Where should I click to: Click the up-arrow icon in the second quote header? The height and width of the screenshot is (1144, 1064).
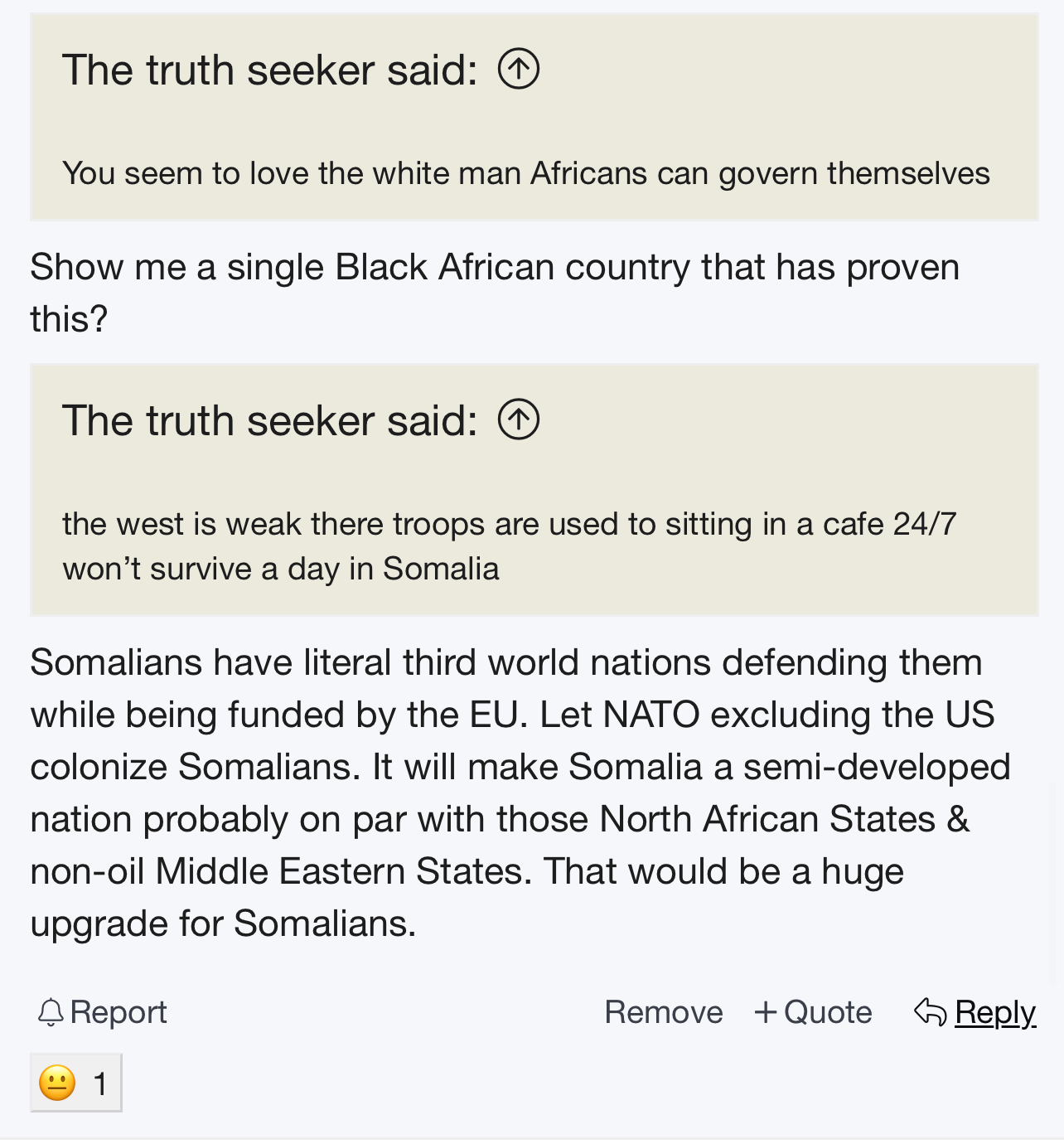(x=519, y=419)
